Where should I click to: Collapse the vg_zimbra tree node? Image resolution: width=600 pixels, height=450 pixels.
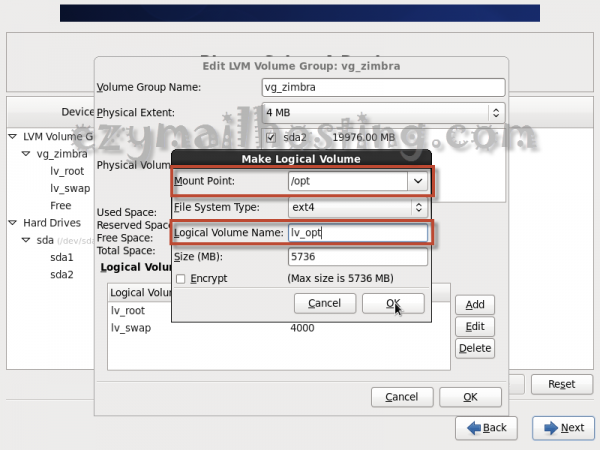(x=26, y=154)
